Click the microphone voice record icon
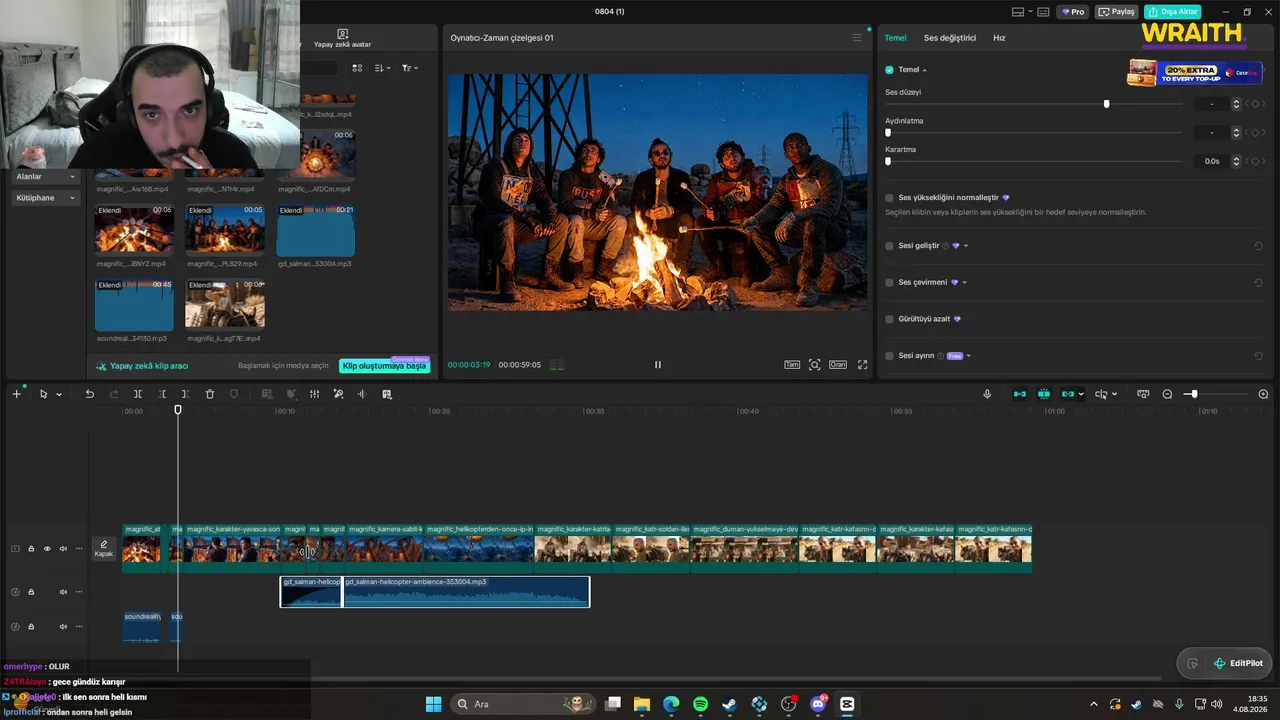1280x720 pixels. coord(987,394)
